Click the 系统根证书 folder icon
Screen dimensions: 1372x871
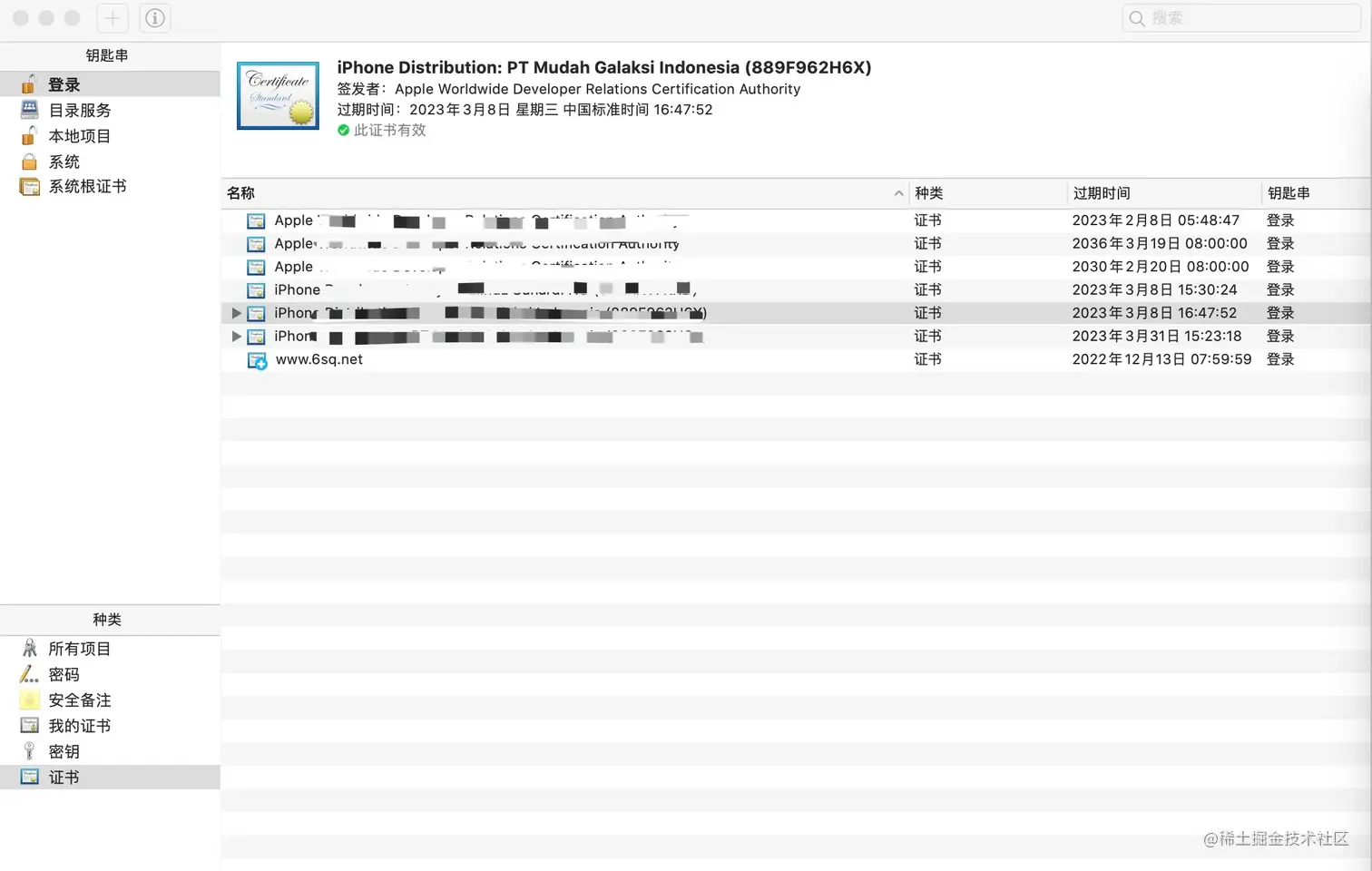coord(29,187)
